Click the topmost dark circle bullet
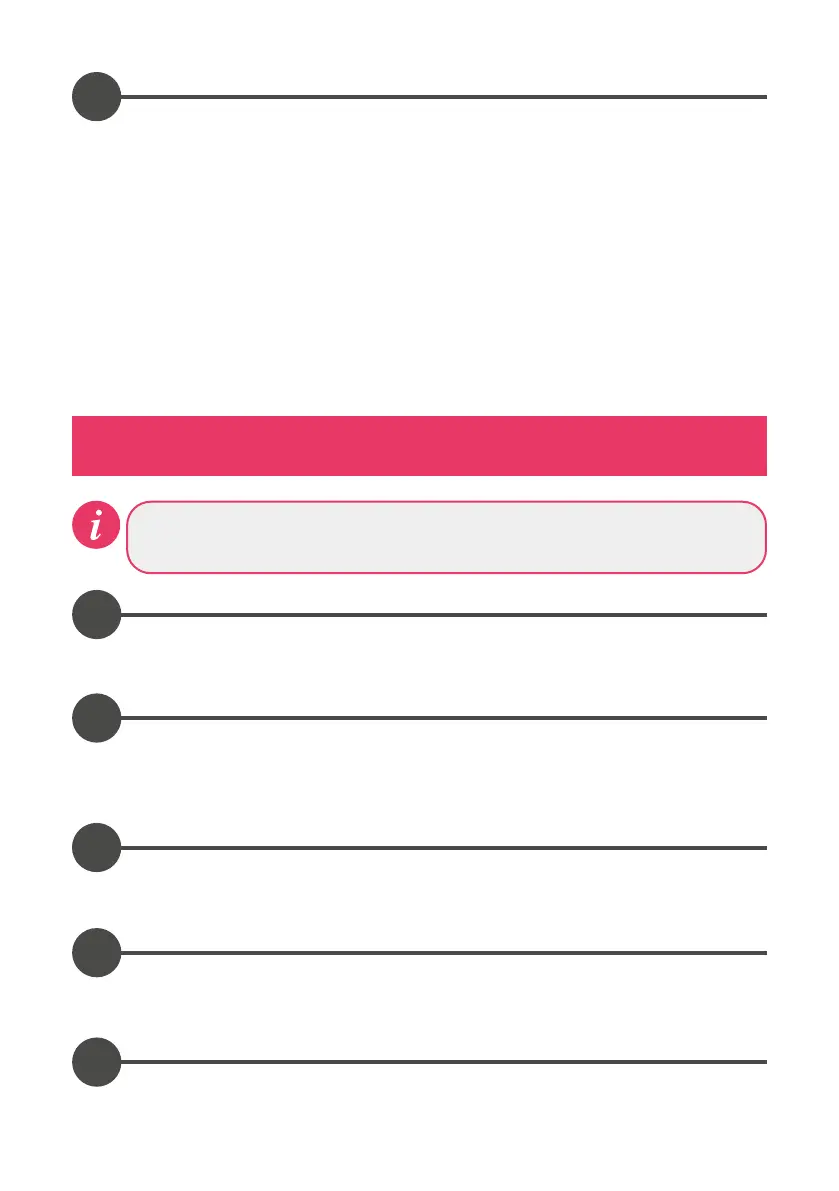Image resolution: width=839 pixels, height=1191 pixels. (x=96, y=97)
